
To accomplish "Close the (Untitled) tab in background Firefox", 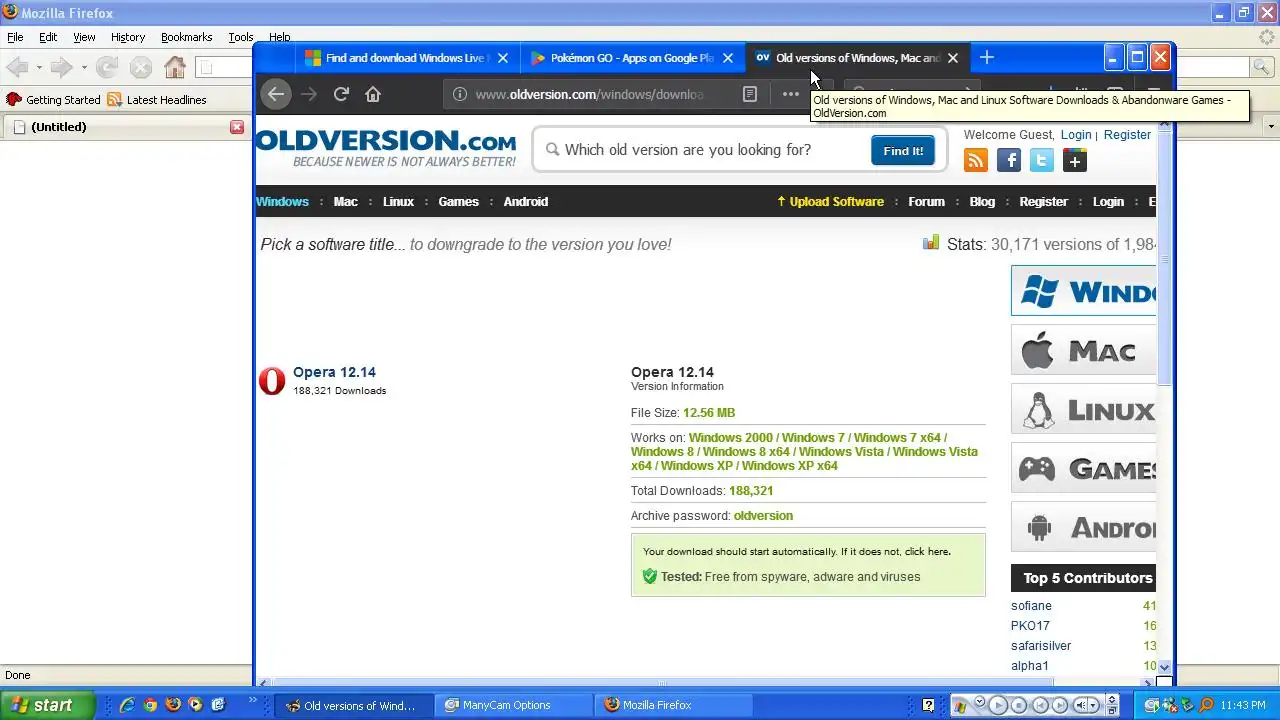I will [237, 127].
